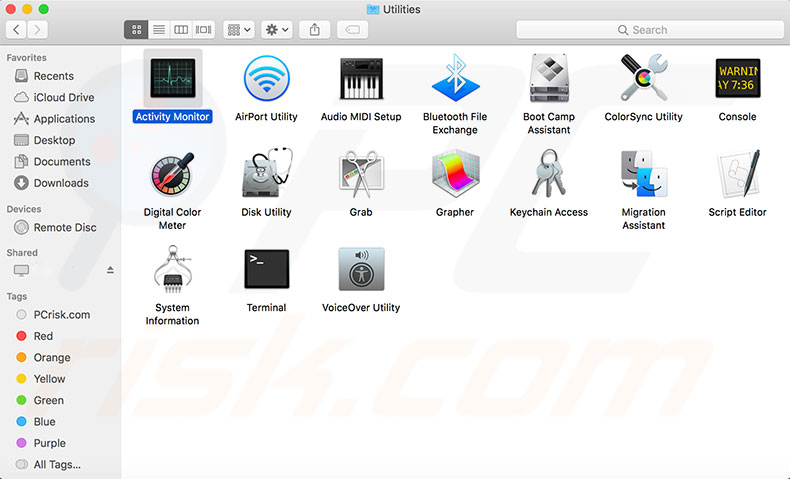Select ColorSync Utility icon
The width and height of the screenshot is (790, 479).
pyautogui.click(x=643, y=78)
